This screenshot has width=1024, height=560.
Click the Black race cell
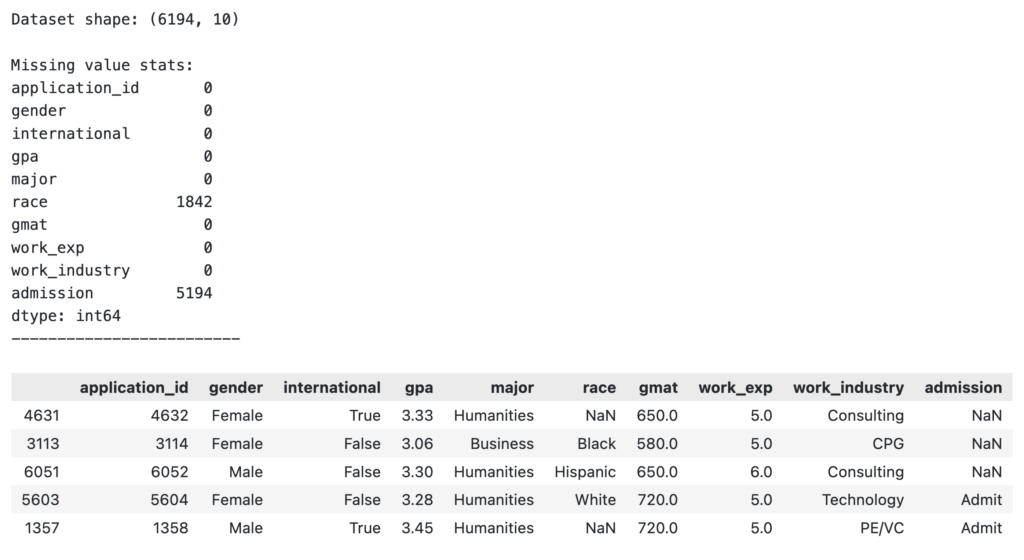click(x=596, y=443)
